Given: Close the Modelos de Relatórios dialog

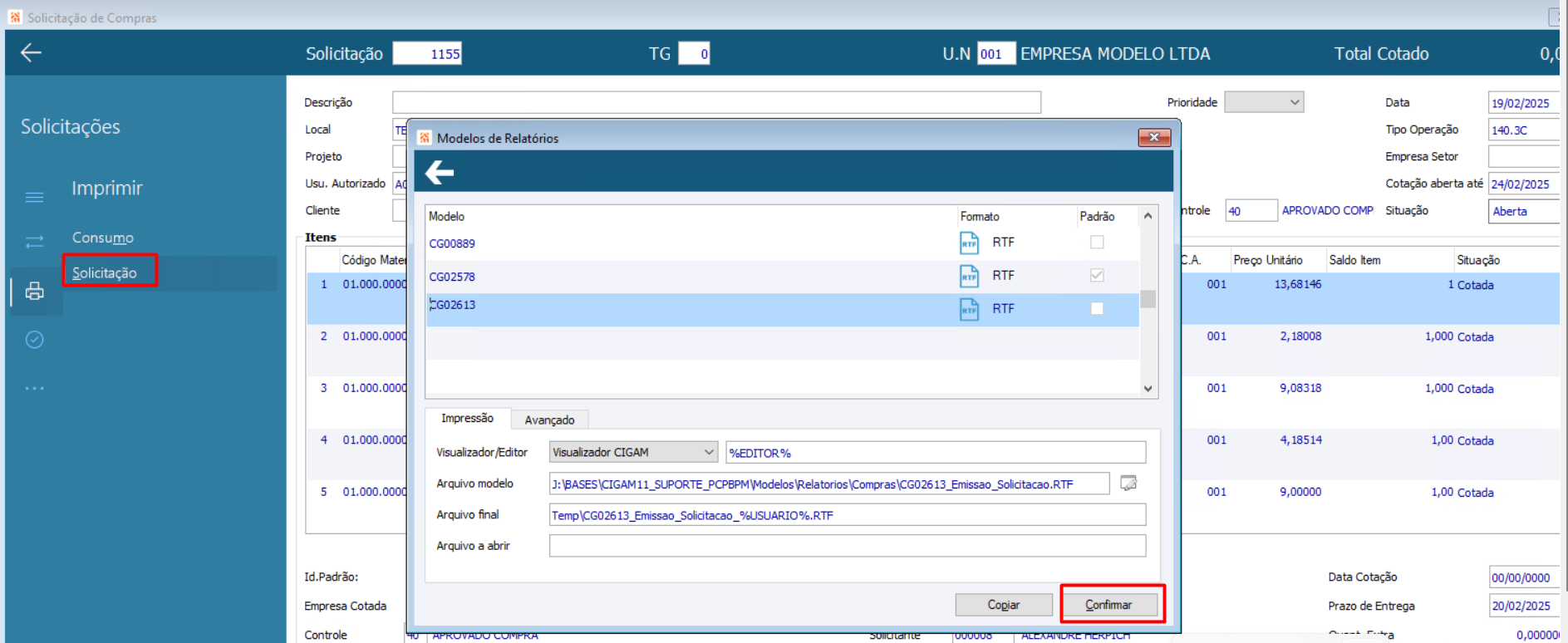Looking at the screenshot, I should [1154, 137].
